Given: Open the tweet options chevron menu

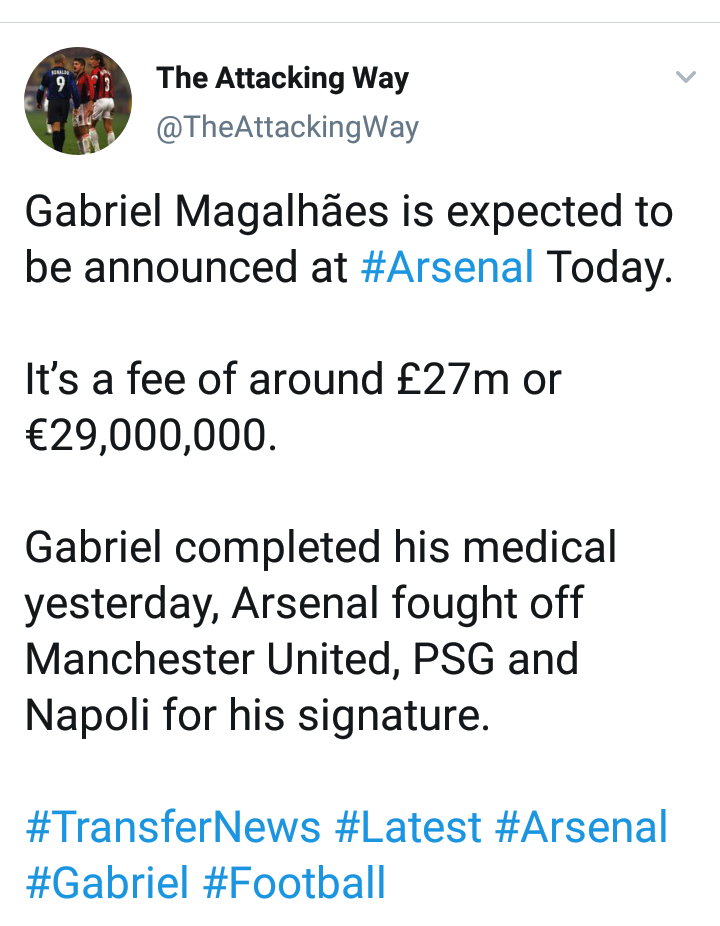Looking at the screenshot, I should click(x=685, y=78).
